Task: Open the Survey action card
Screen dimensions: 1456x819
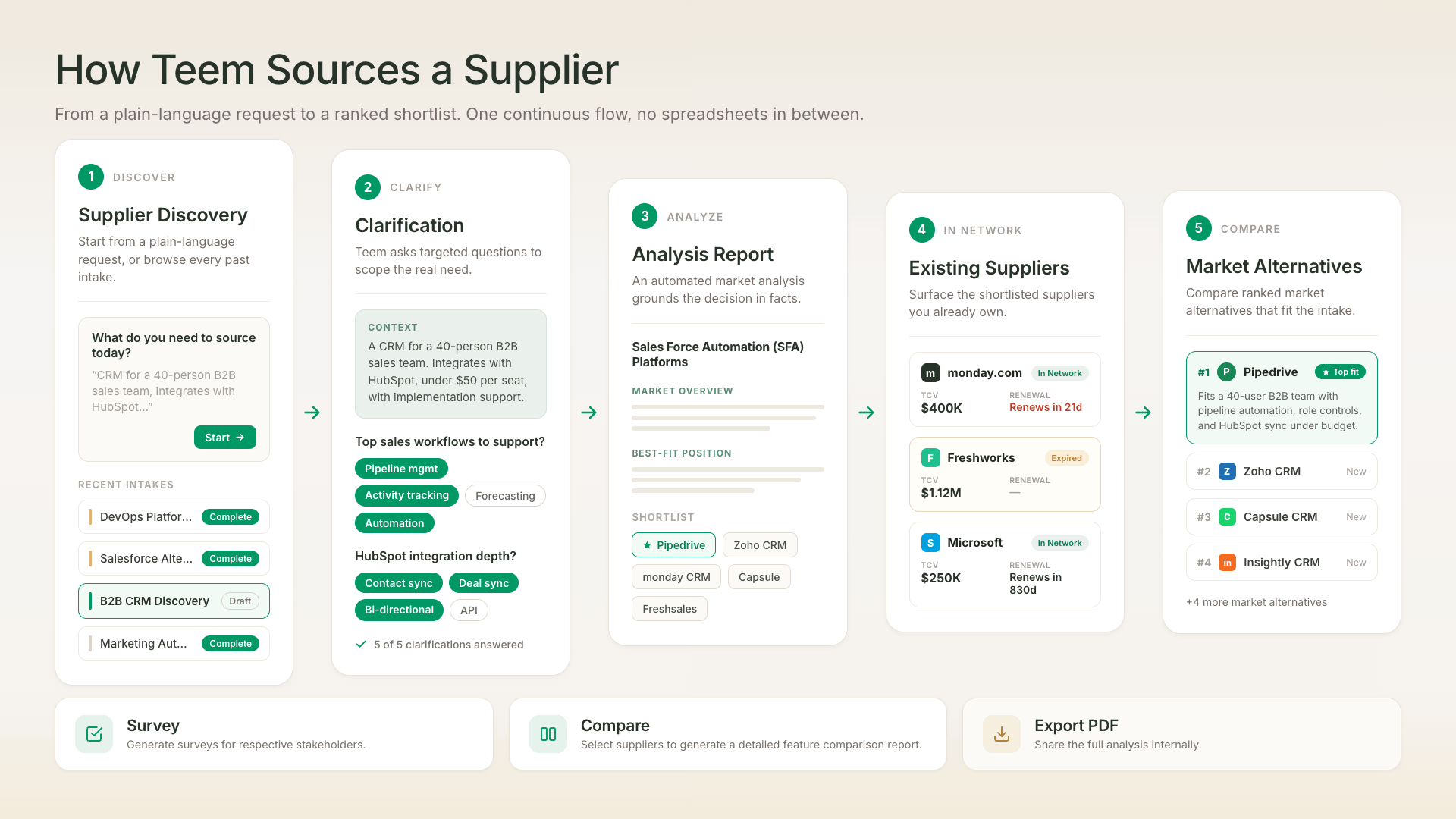Action: pos(274,734)
